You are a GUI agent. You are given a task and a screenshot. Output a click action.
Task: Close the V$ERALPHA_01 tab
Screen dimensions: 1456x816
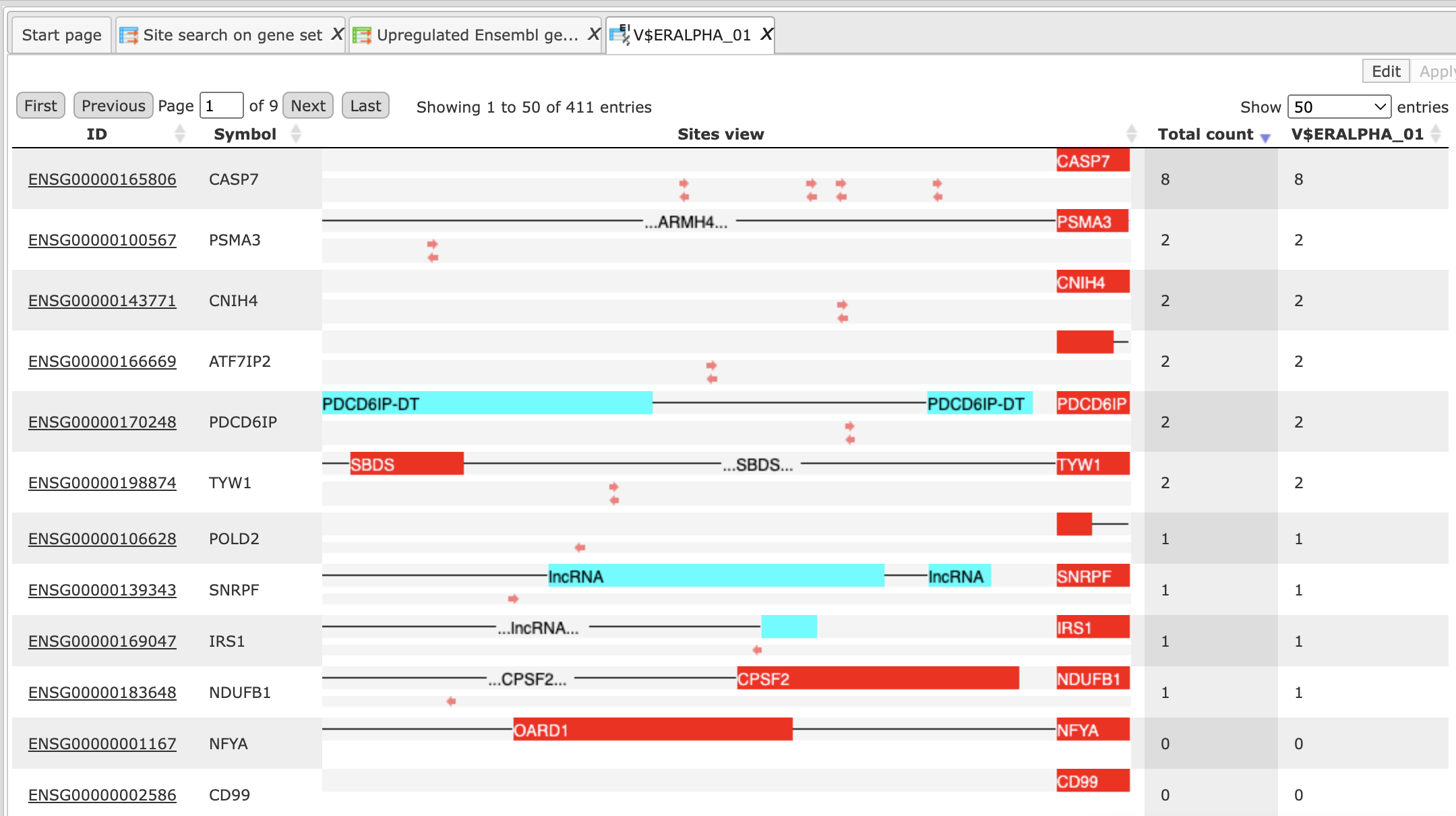coord(766,34)
